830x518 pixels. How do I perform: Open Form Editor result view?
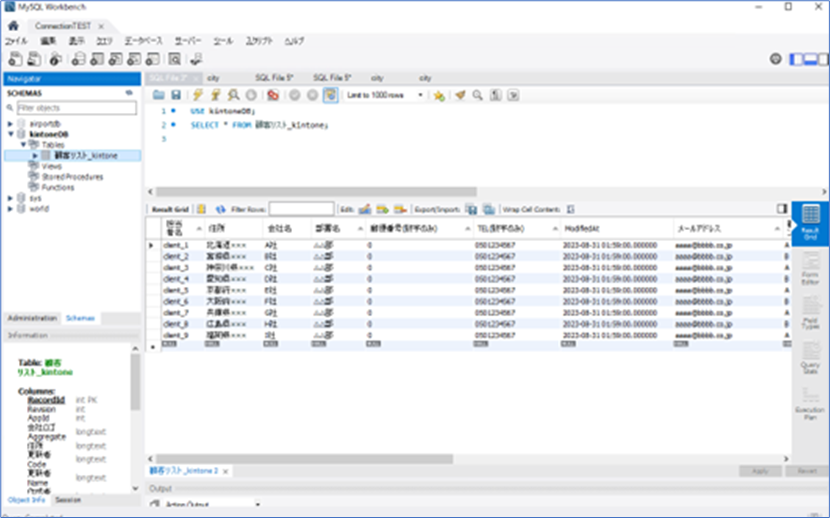point(810,269)
